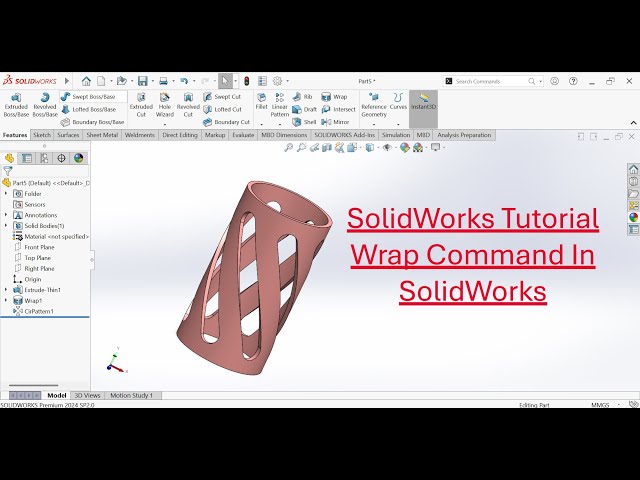
Task: Open the Save dropdown arrow
Action: (153, 81)
